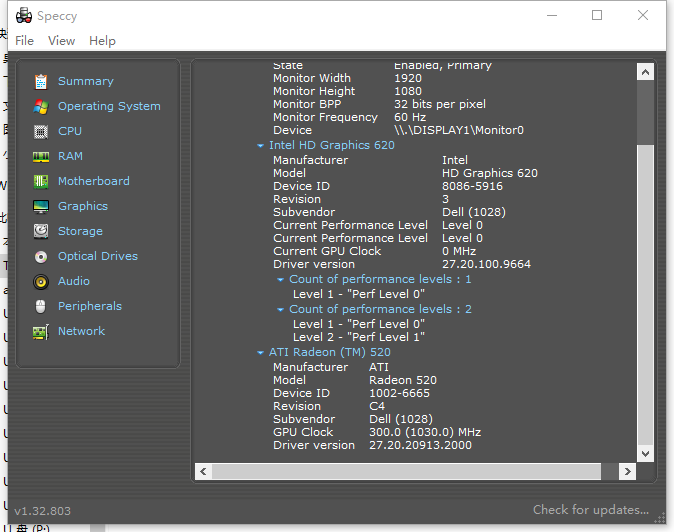This screenshot has width=674, height=532.
Task: Select the Graphics section
Action: 83,206
